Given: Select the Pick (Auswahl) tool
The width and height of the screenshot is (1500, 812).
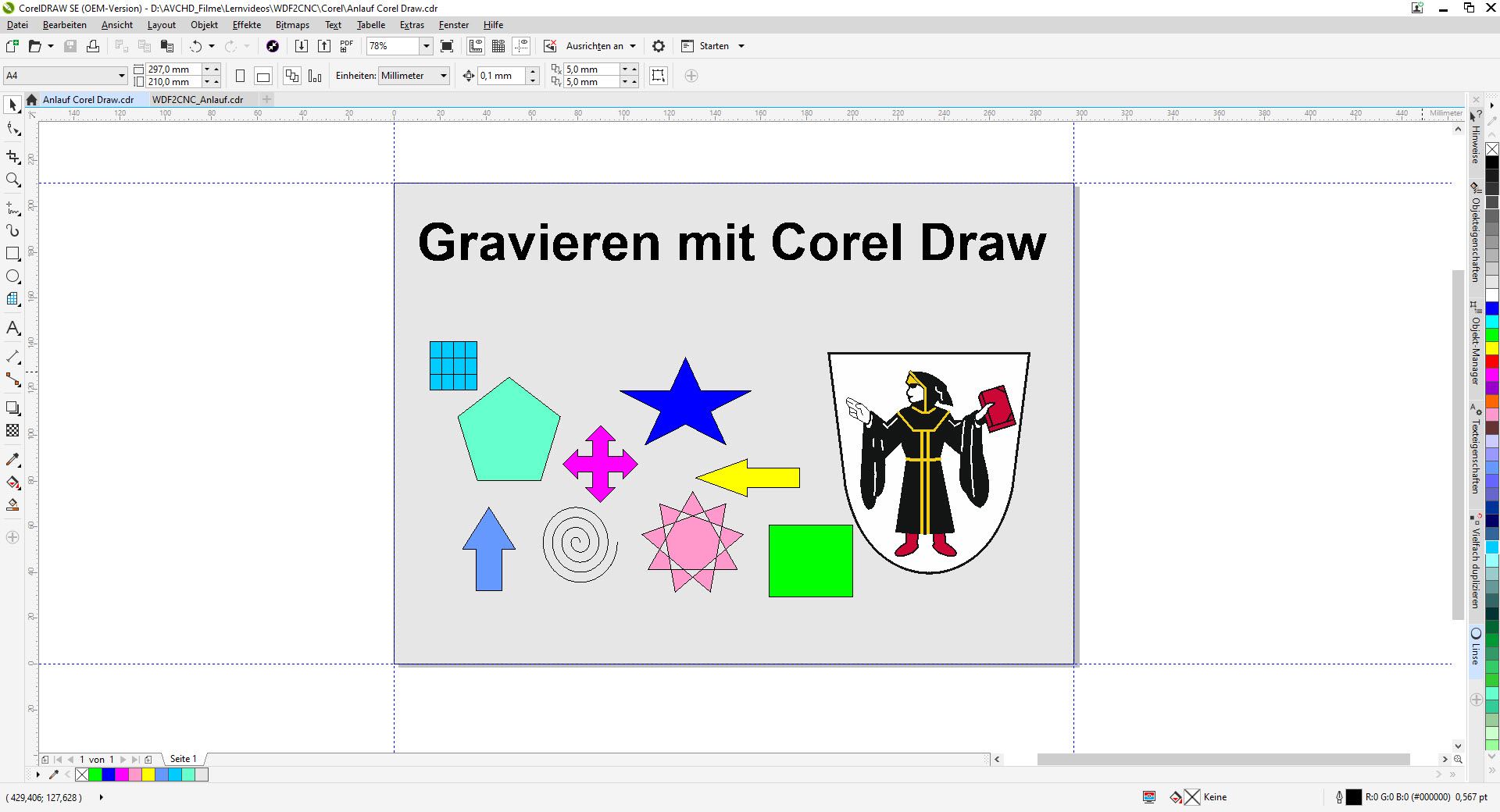Looking at the screenshot, I should (x=12, y=105).
